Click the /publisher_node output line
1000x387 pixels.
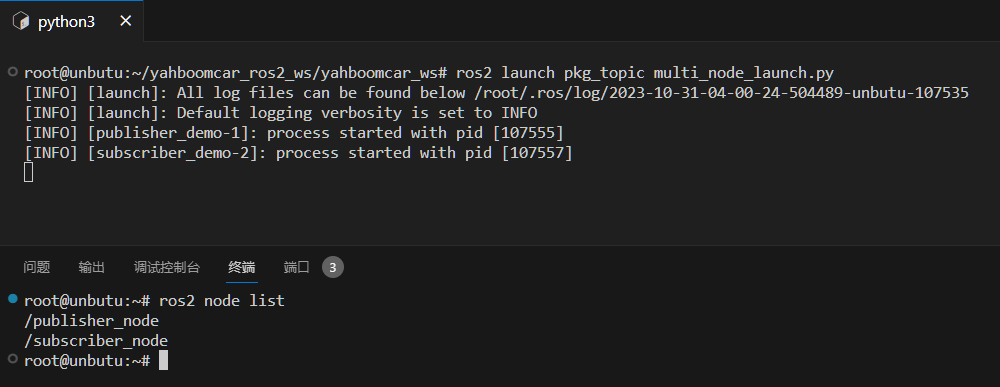coord(91,321)
